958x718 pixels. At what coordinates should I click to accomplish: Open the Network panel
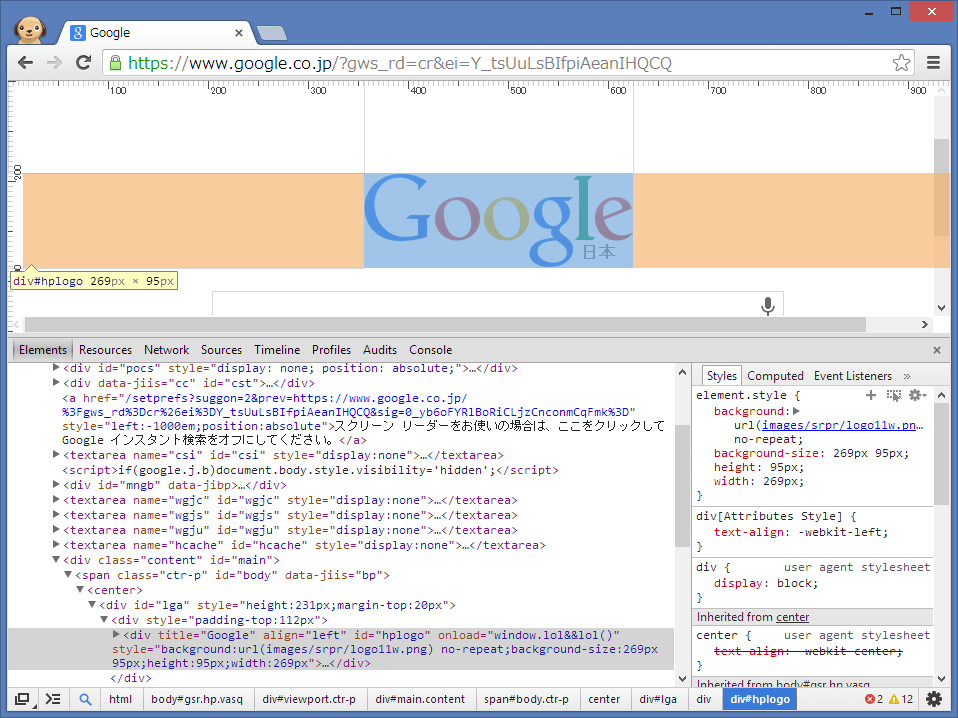[166, 350]
